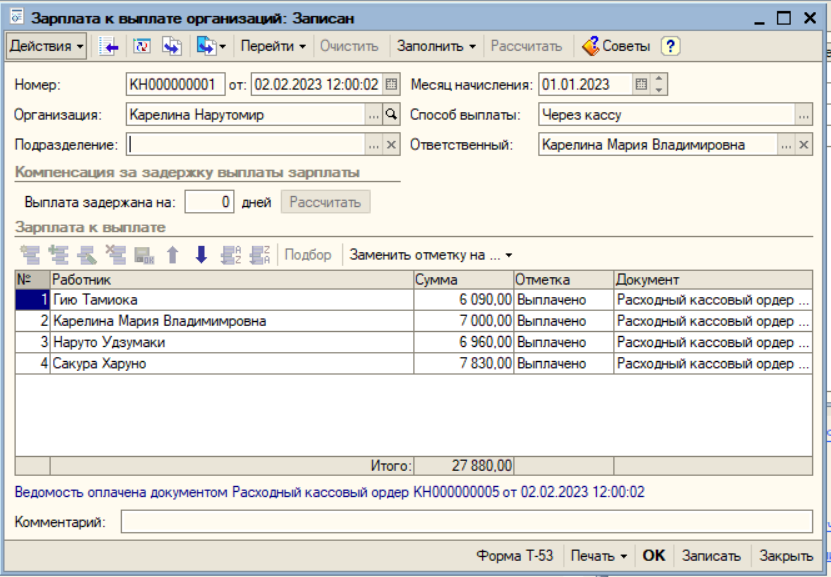Decrease month with Месяц начисления down arrow
Image resolution: width=831 pixels, height=577 pixels.
[x=659, y=90]
